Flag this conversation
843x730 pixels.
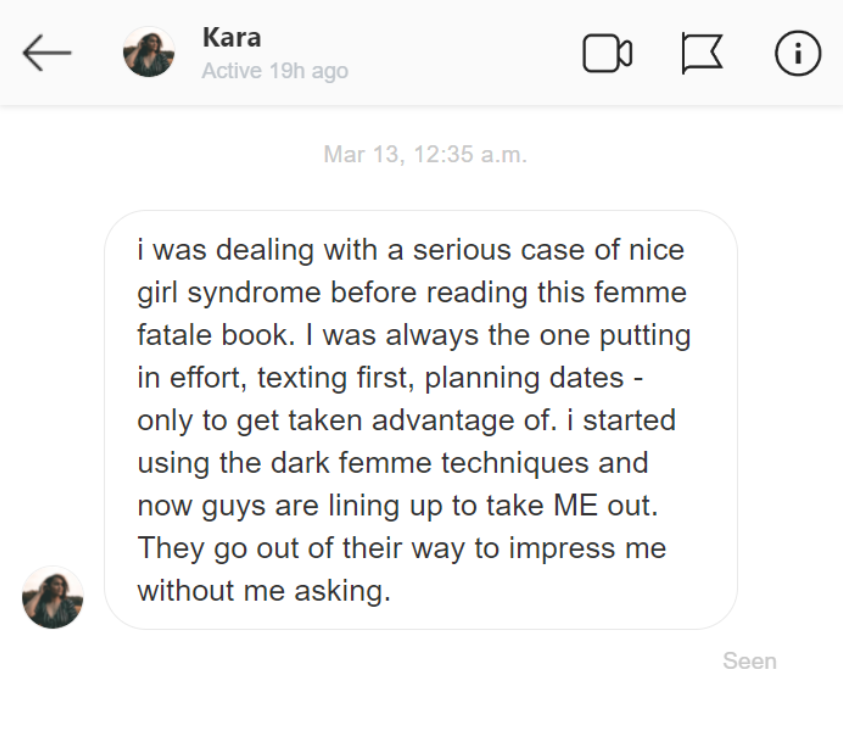(x=703, y=53)
